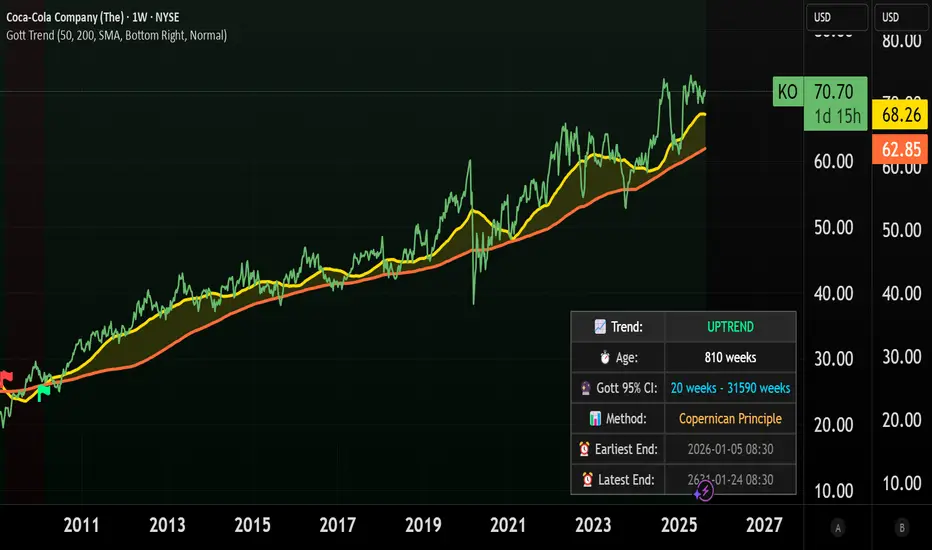This screenshot has width=932, height=550.
Task: Click the 2019 label on time axis
Action: (423, 525)
